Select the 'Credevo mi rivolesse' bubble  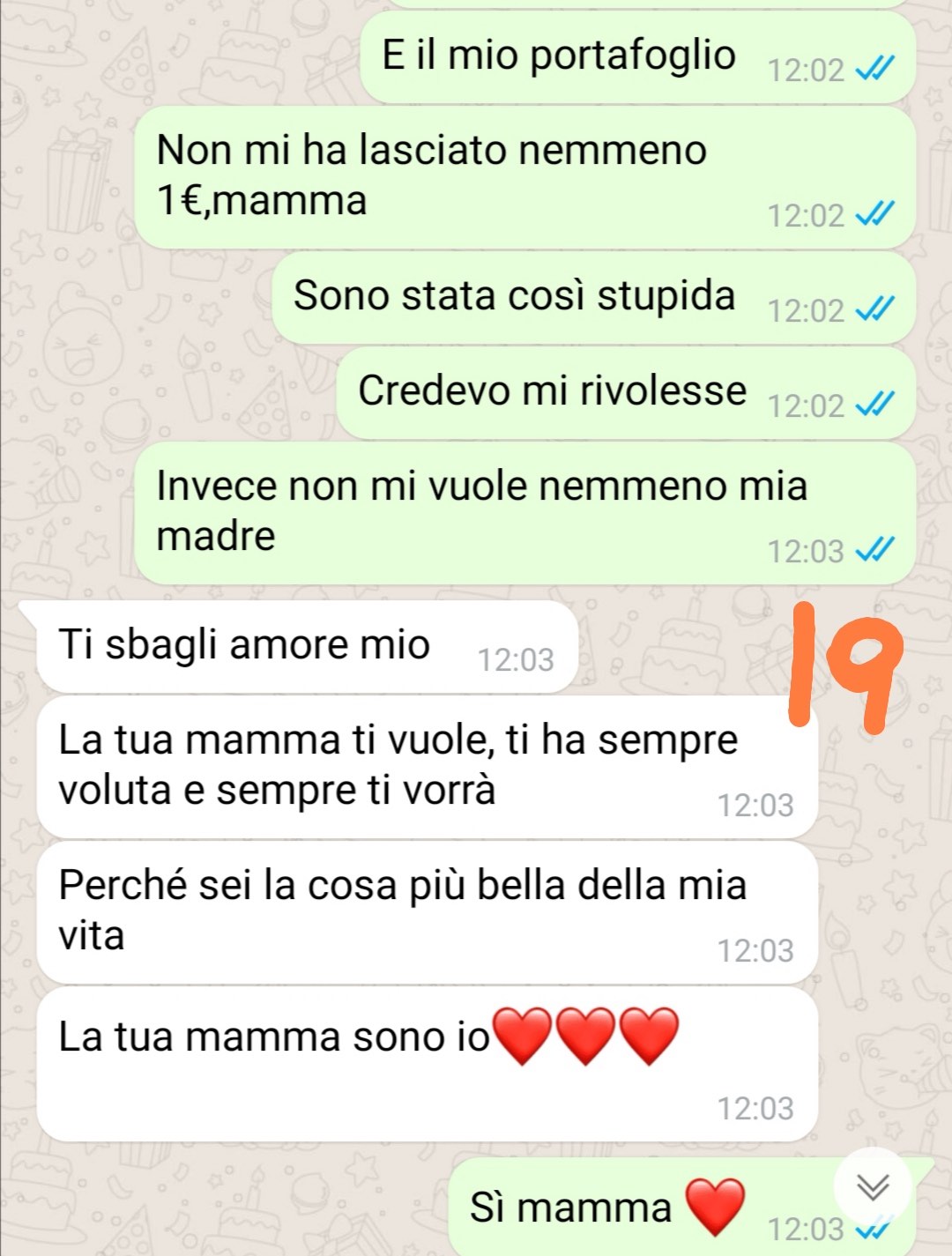tap(626, 393)
